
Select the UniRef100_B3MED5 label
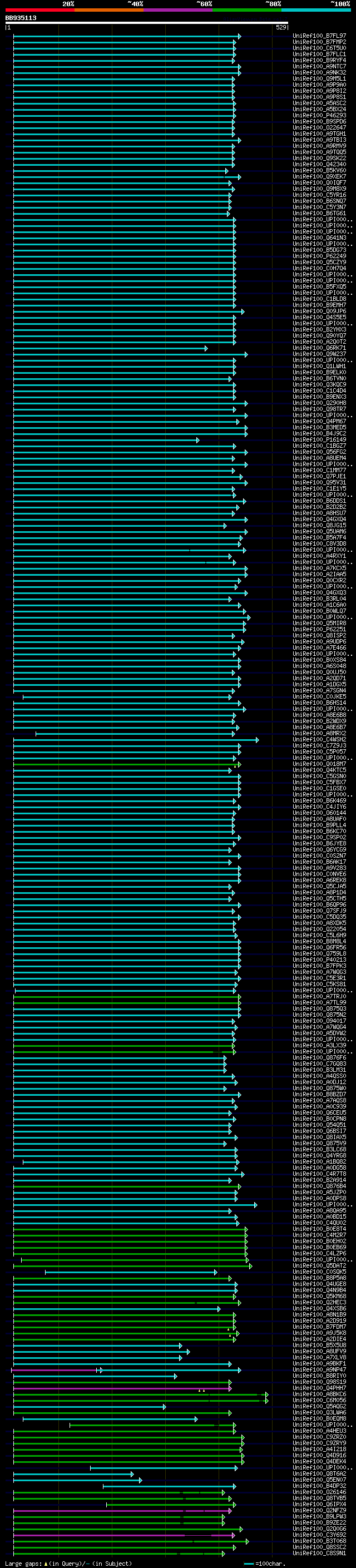(319, 427)
